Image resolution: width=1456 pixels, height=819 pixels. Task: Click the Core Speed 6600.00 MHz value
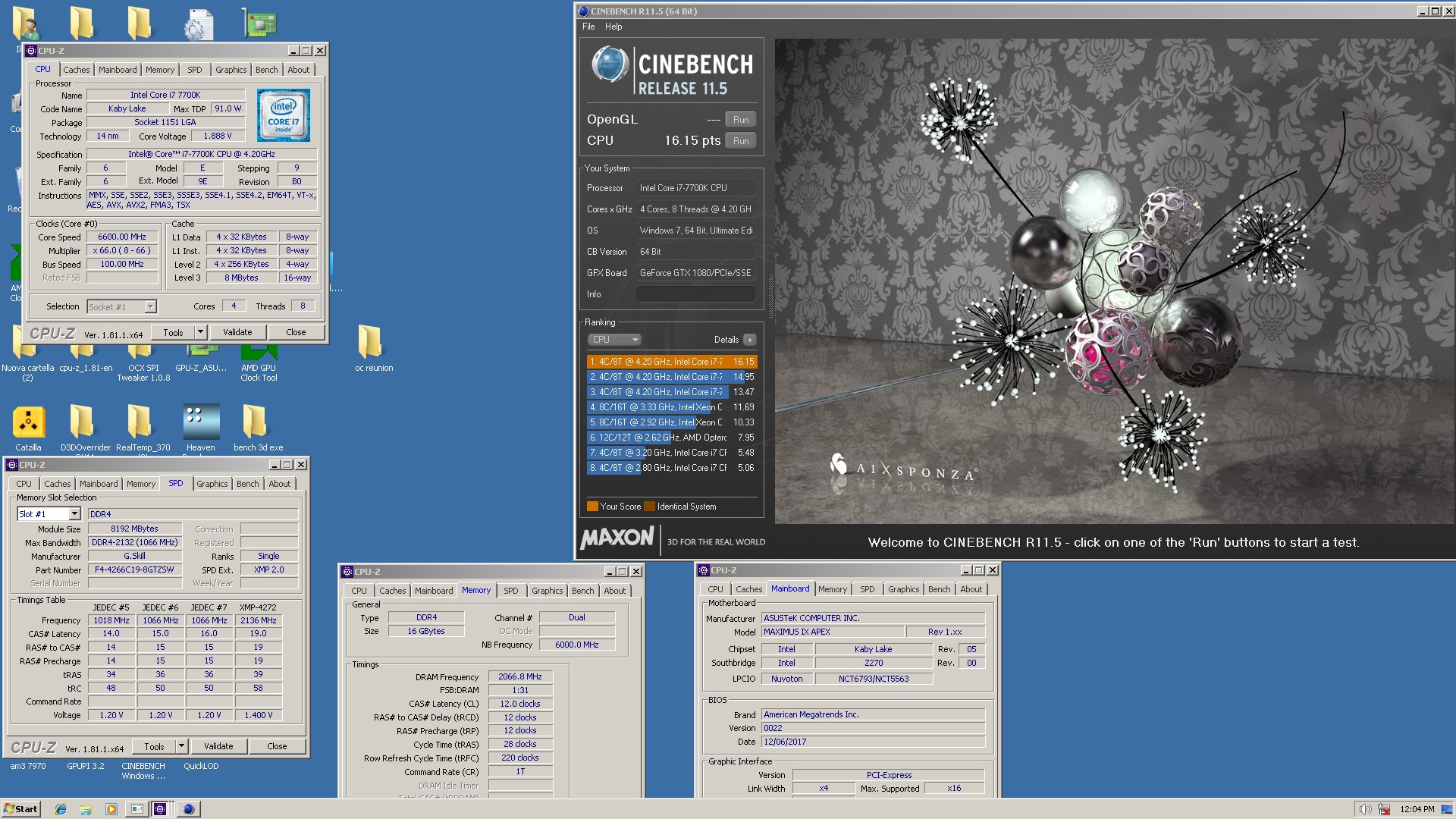tap(122, 237)
